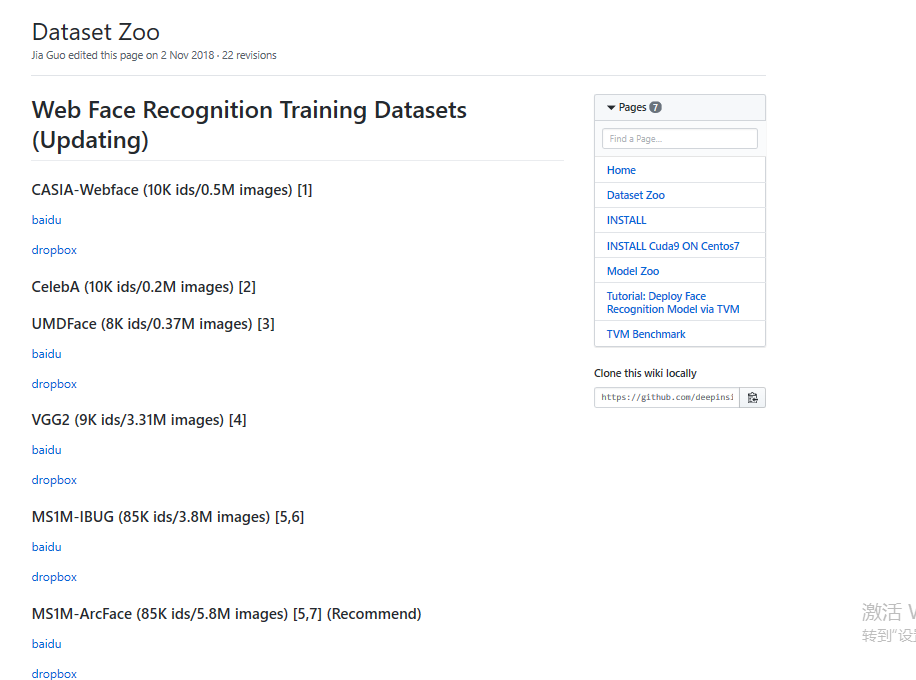916x680 pixels.
Task: Click the dropbox link for MS1M-IBUG
Action: pyautogui.click(x=54, y=577)
